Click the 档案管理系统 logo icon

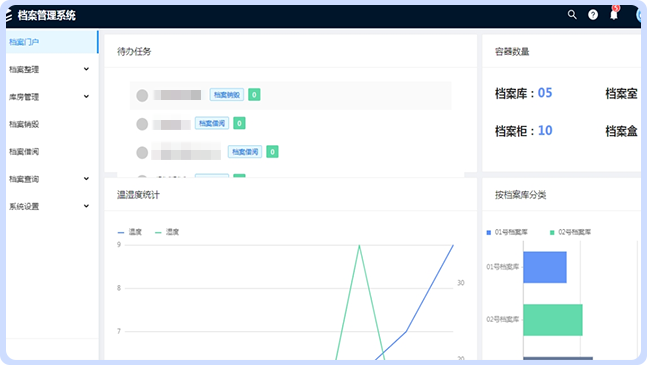point(9,16)
